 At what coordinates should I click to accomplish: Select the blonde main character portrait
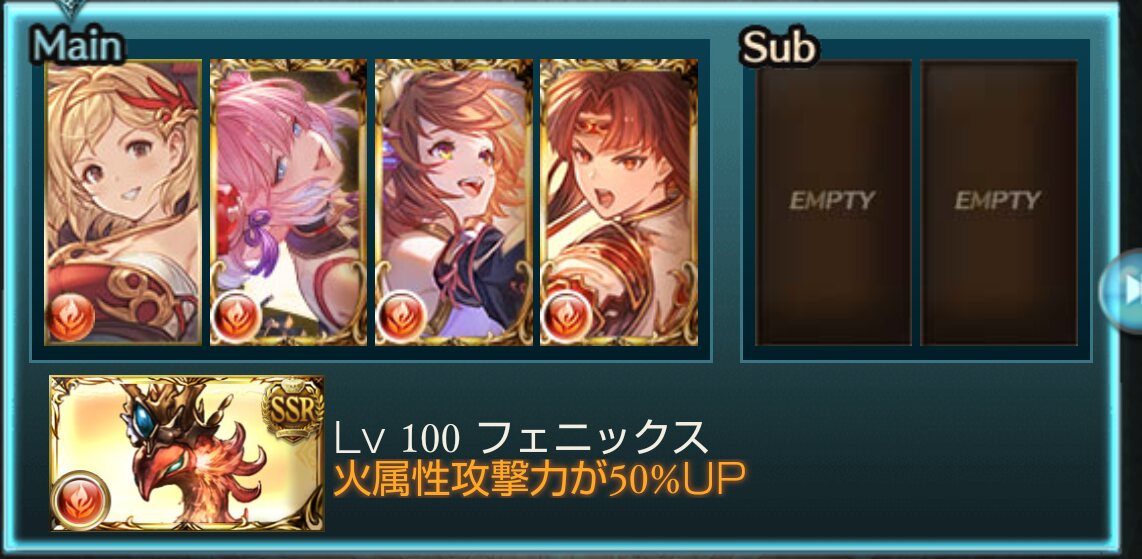(123, 202)
